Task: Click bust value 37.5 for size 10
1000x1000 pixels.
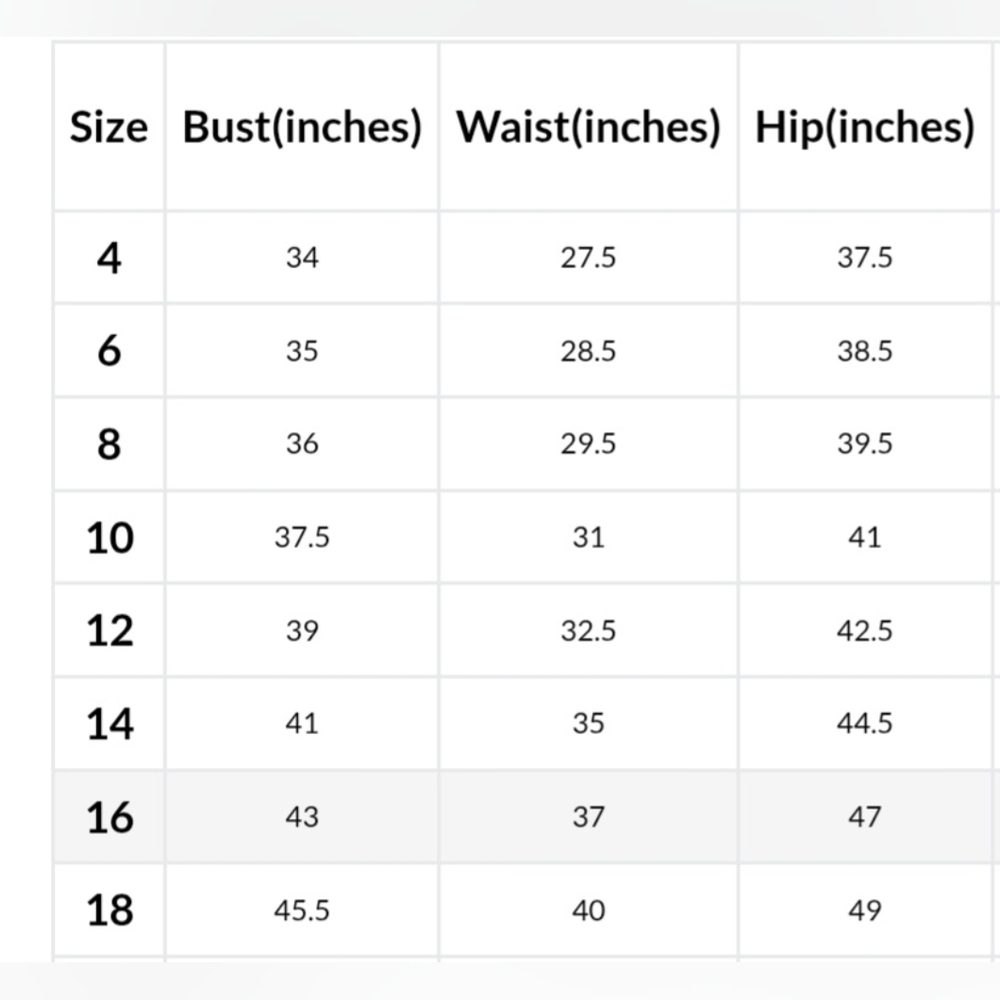Action: [302, 537]
